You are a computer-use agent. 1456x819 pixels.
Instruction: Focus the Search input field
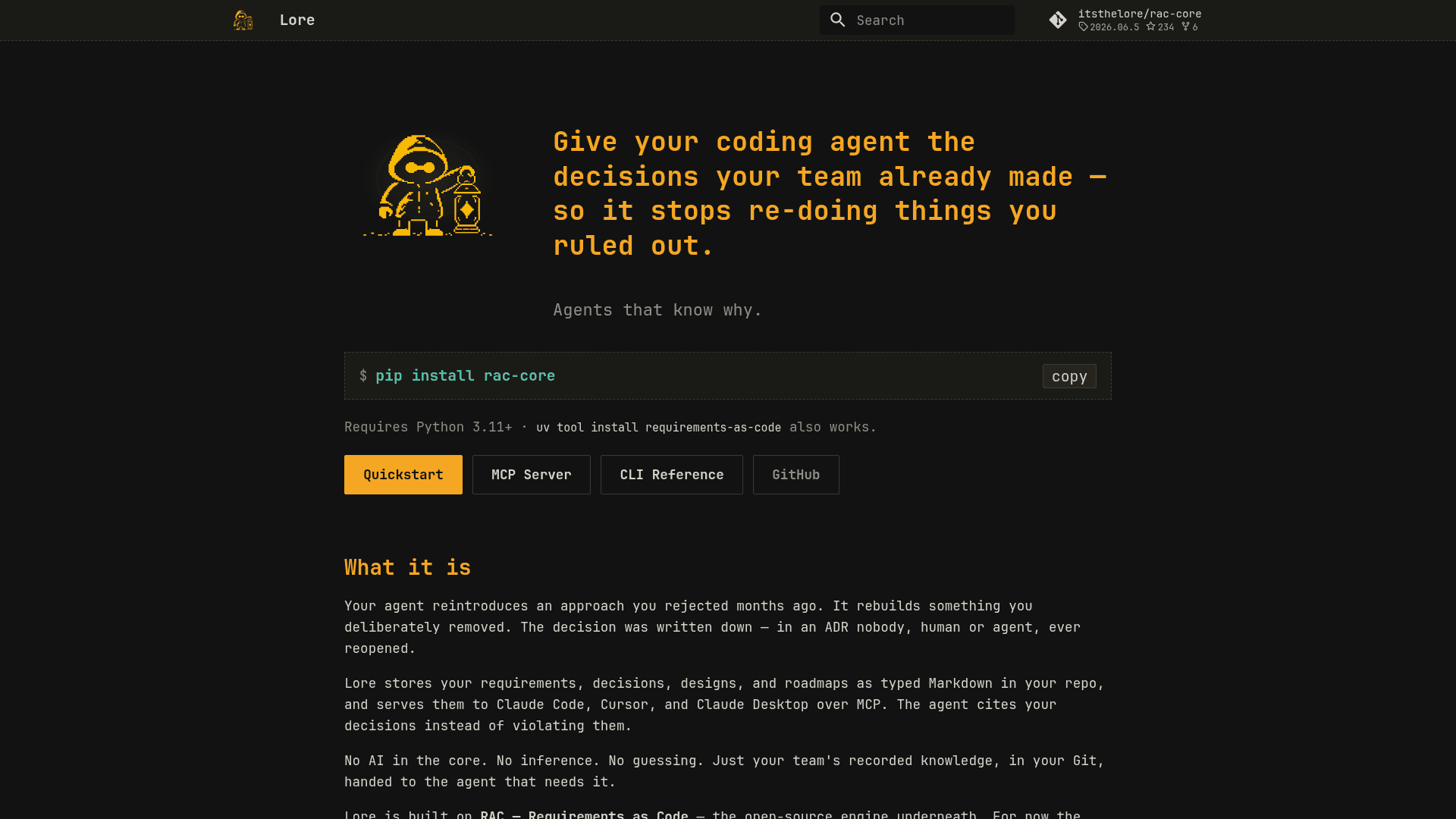coord(917,20)
